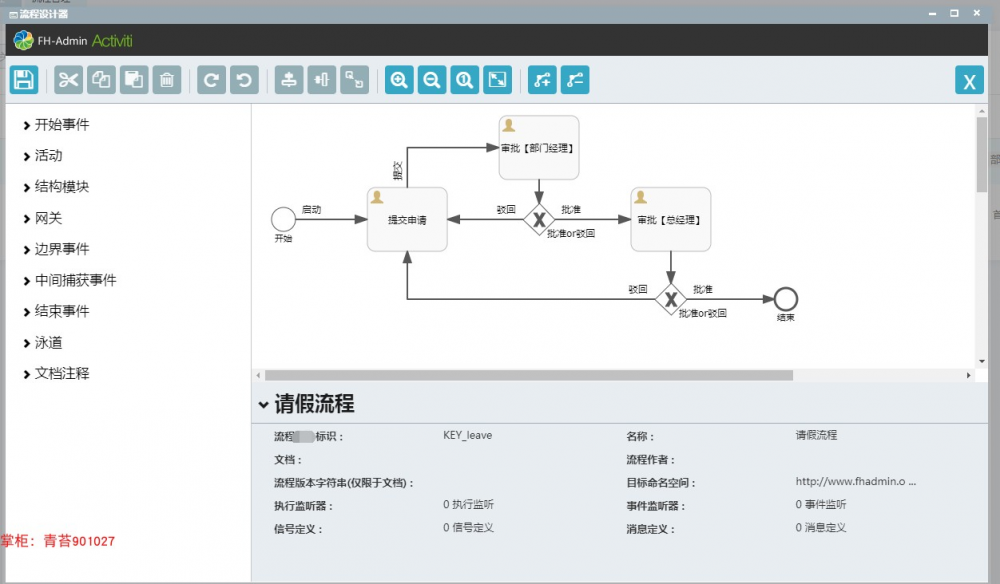
Task: Expand the 开始事件 palette section
Action: (x=62, y=125)
